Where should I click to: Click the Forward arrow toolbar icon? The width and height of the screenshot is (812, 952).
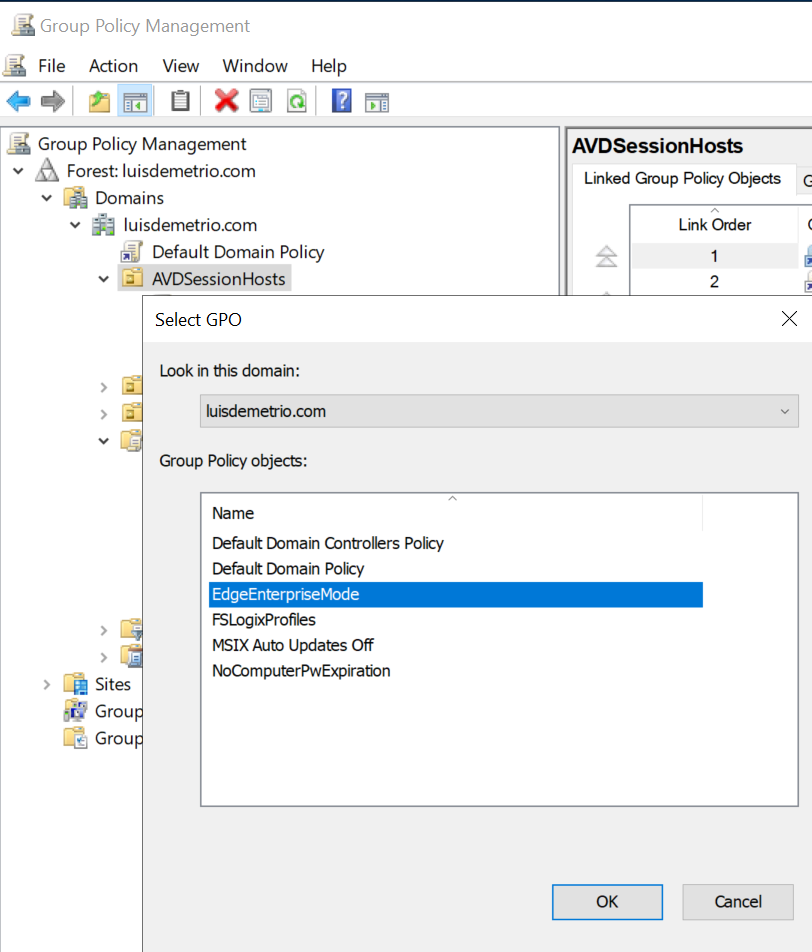[53, 101]
